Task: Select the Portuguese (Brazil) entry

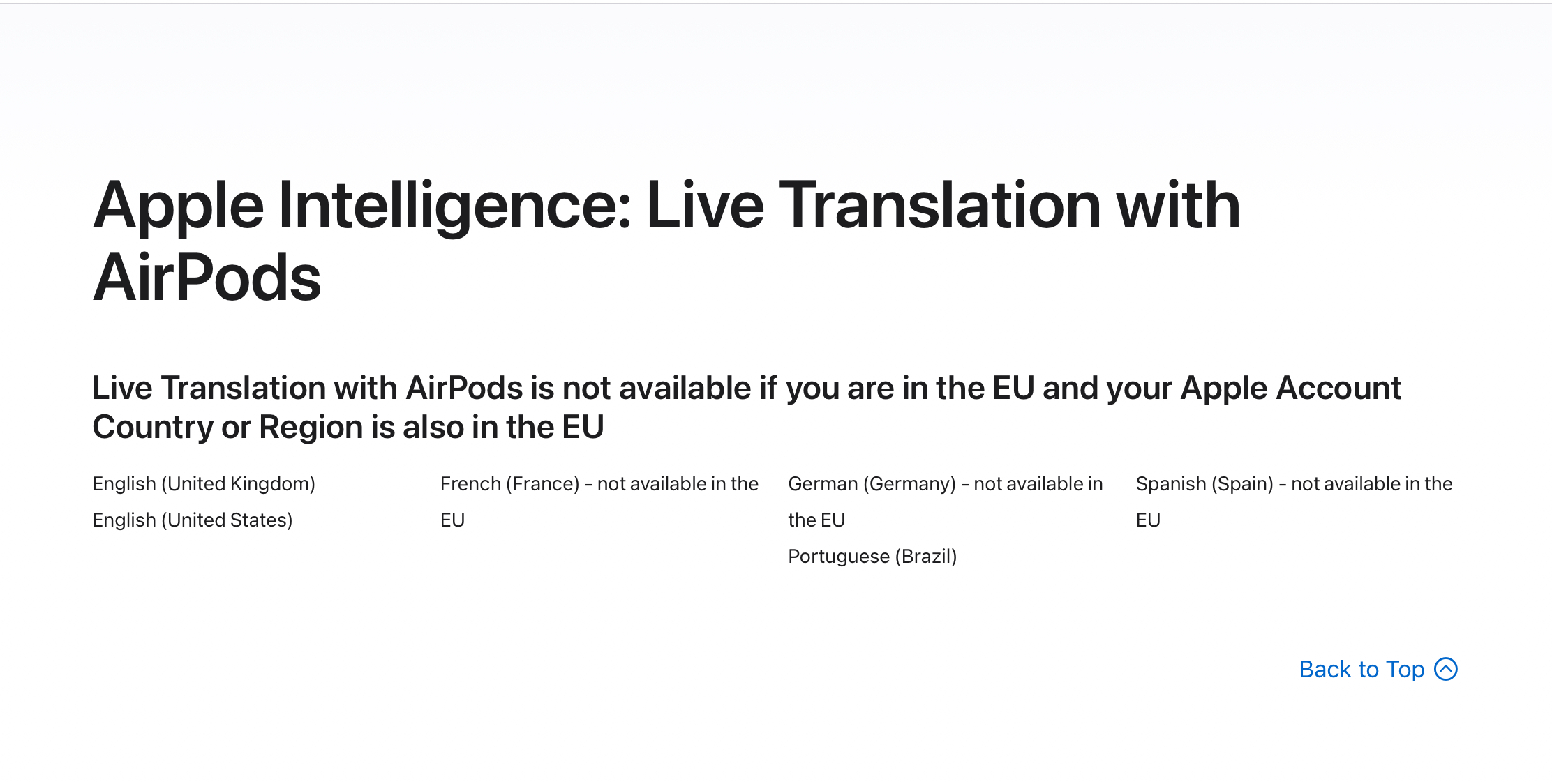Action: [x=872, y=557]
